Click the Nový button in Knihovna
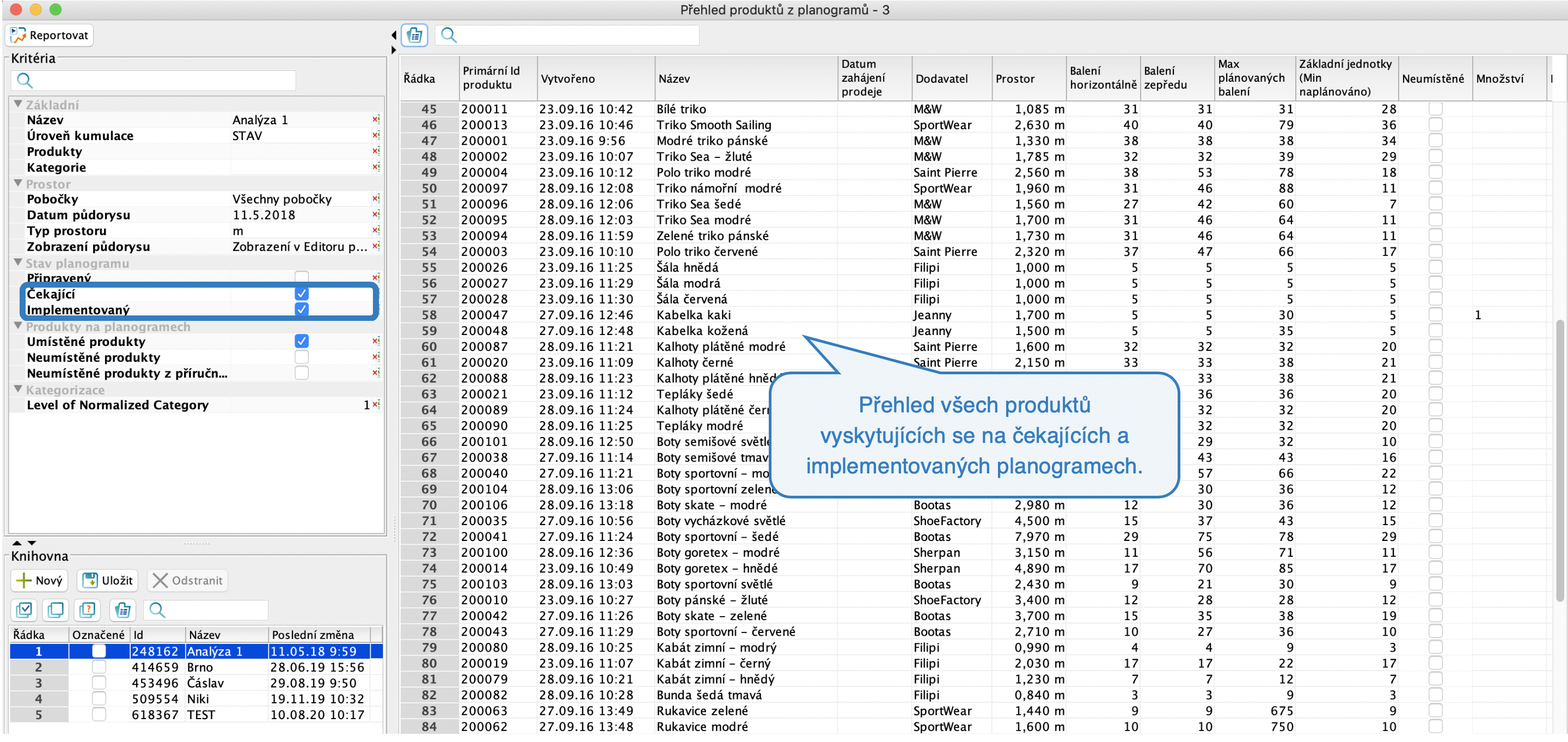Image resolution: width=1568 pixels, height=742 pixels. [40, 581]
